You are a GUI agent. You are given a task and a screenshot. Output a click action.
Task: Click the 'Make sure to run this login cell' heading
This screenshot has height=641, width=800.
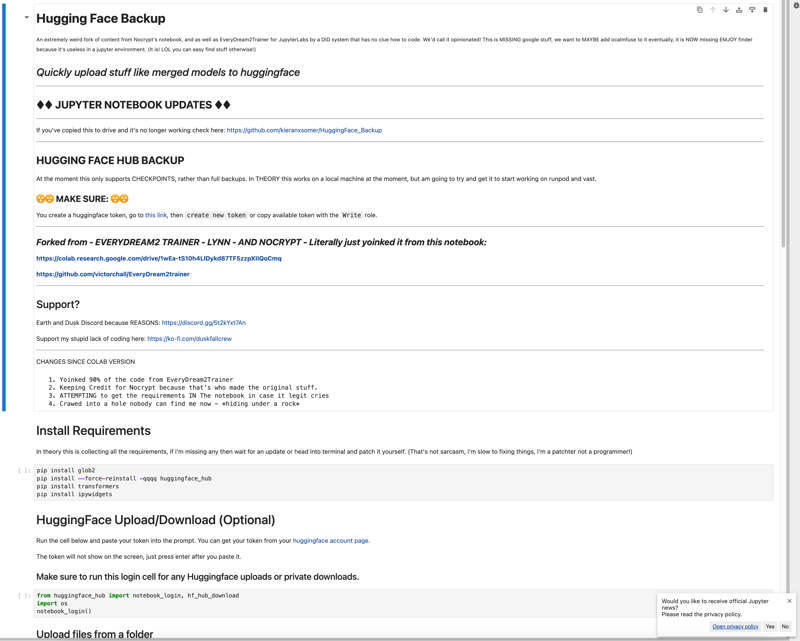tap(197, 577)
